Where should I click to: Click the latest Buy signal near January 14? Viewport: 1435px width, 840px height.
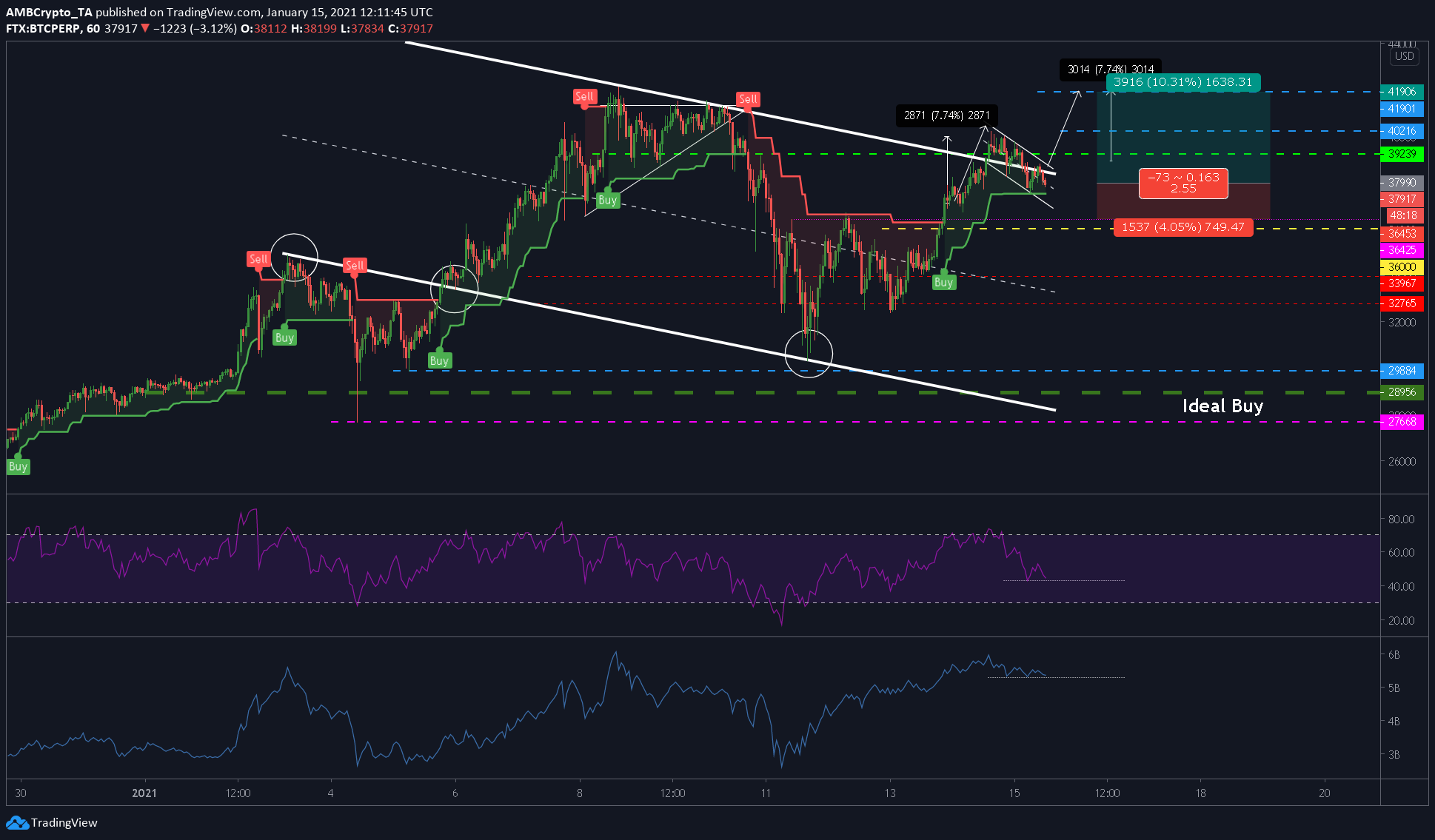(943, 282)
